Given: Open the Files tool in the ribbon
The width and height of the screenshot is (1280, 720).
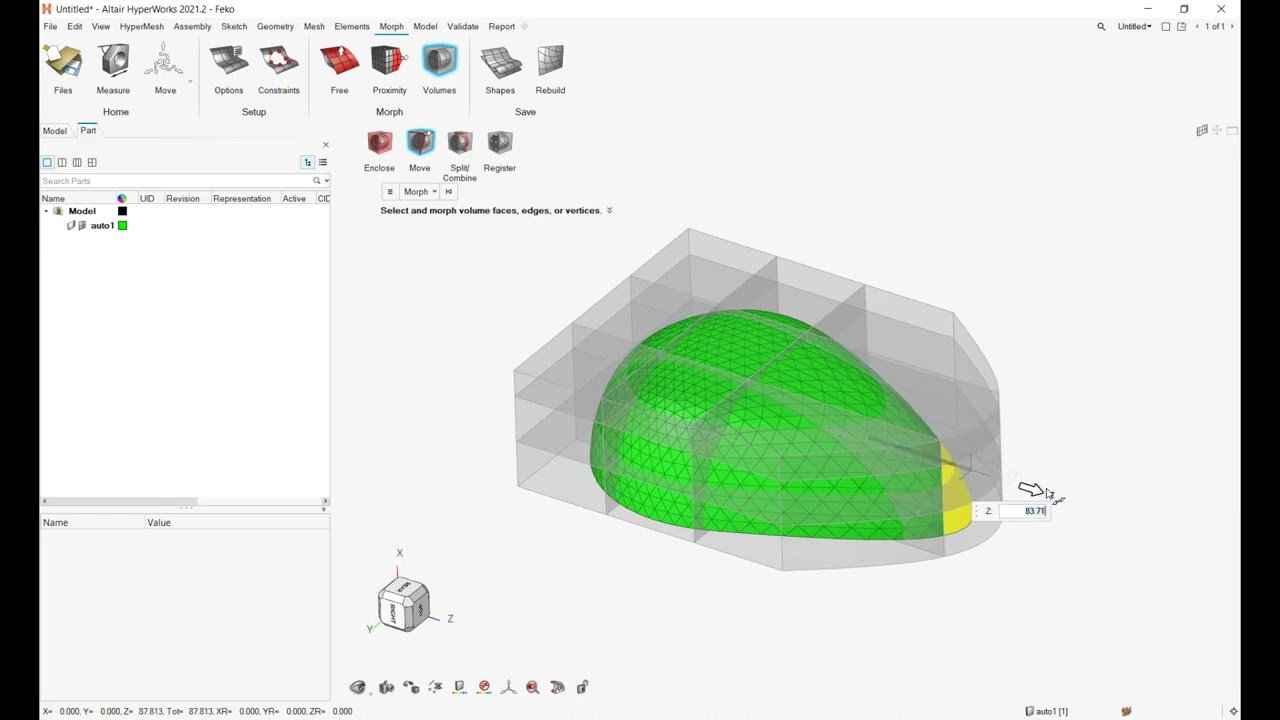Looking at the screenshot, I should coord(63,70).
